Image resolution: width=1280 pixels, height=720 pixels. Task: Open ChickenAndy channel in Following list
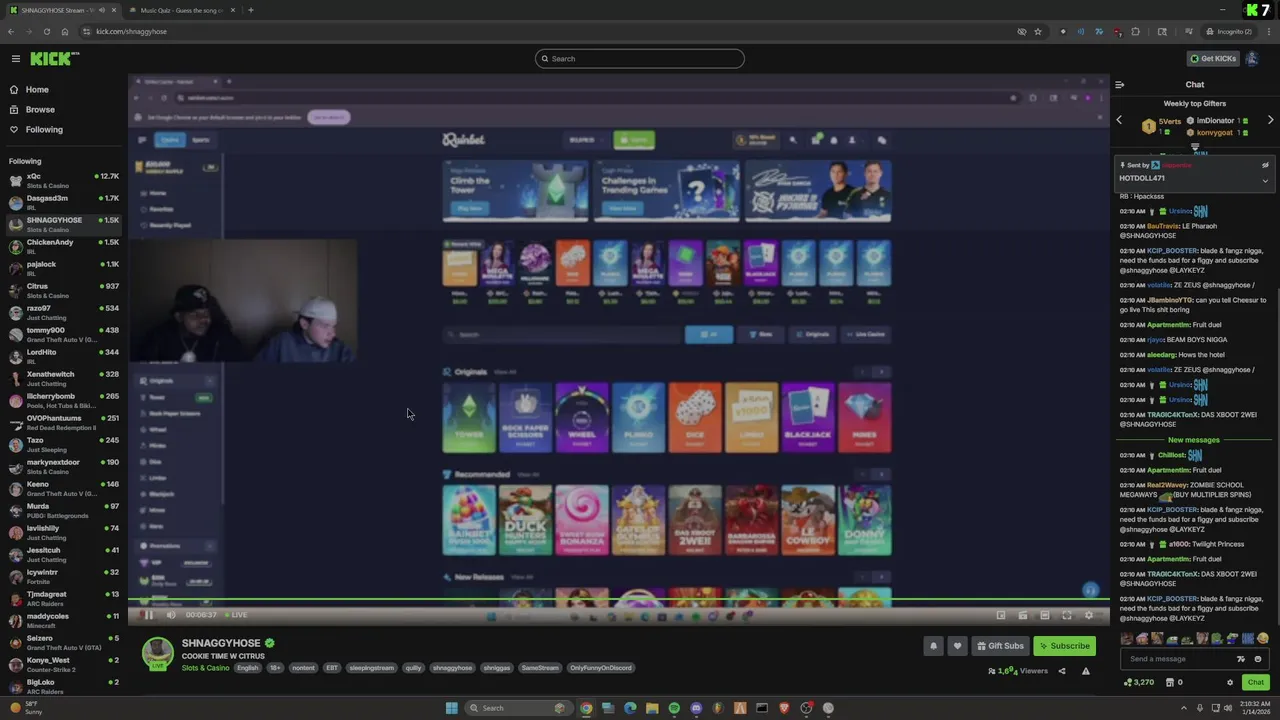(x=62, y=246)
